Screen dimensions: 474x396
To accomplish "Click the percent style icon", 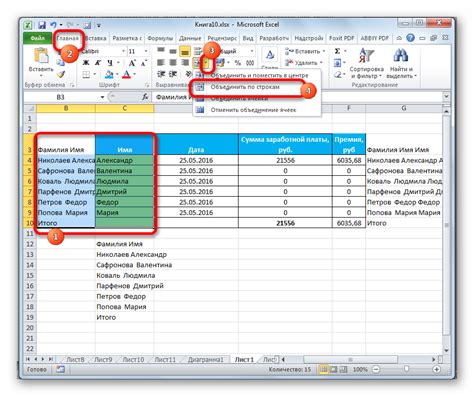I will click(238, 63).
